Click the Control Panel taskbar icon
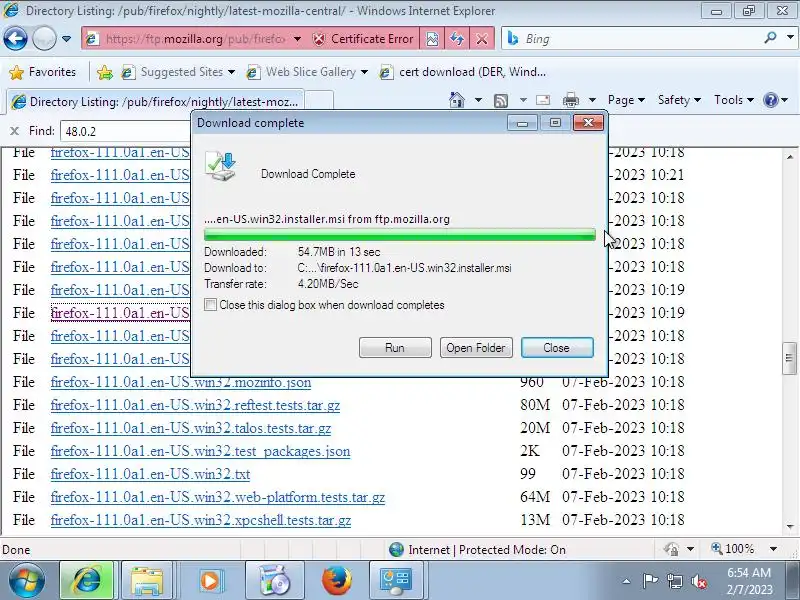This screenshot has width=800, height=600. tap(396, 580)
